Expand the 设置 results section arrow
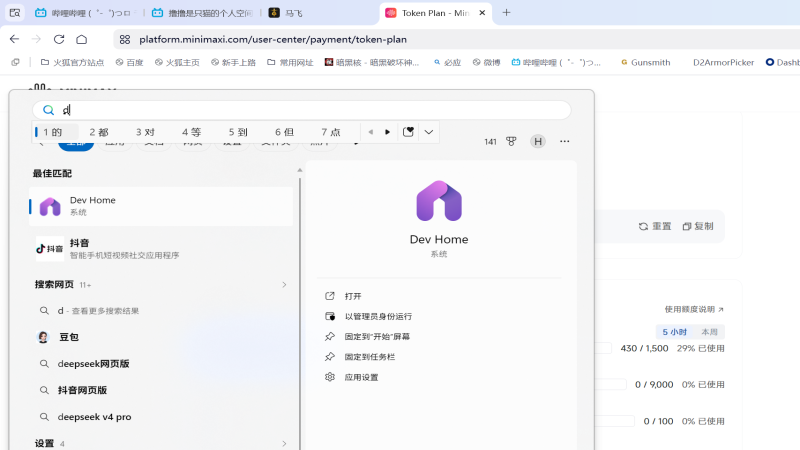Screen dimensions: 800x450 284,443
